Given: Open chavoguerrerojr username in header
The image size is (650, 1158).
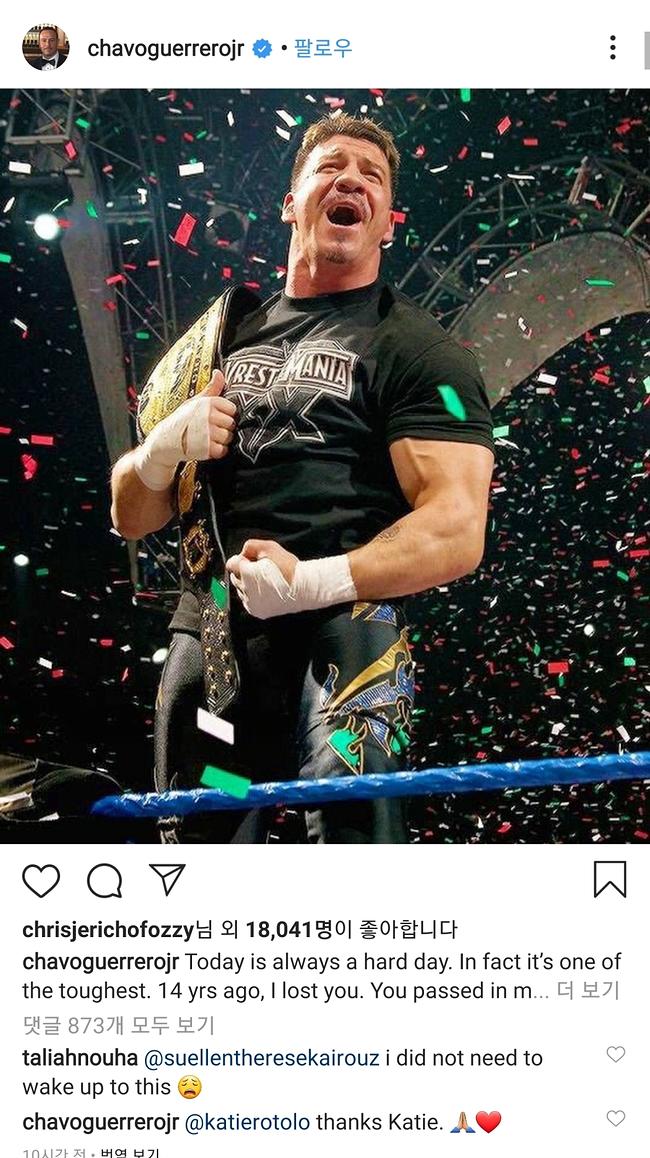Looking at the screenshot, I should click(165, 49).
